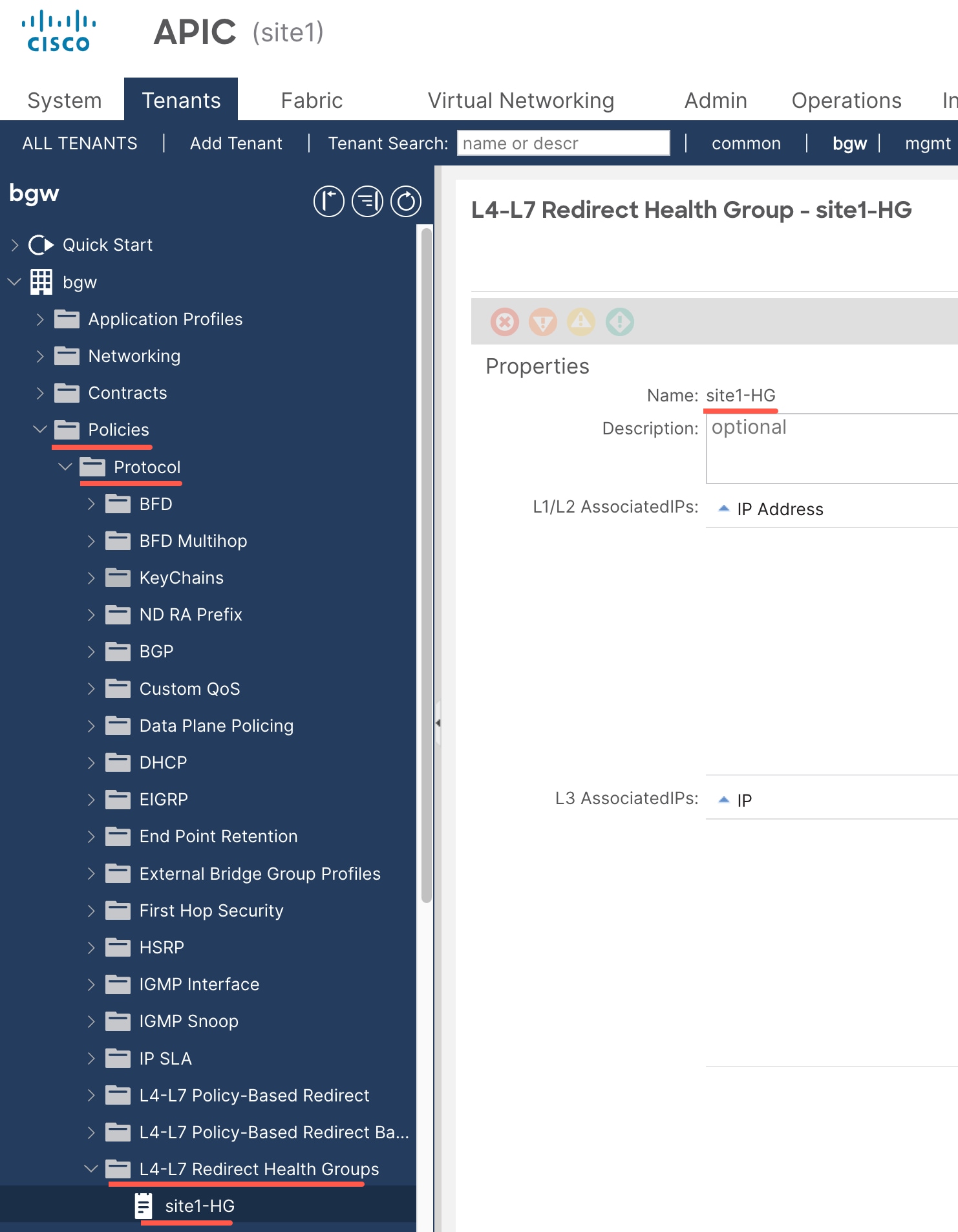958x1232 pixels.
Task: Click the major faults icon
Action: pos(543,321)
